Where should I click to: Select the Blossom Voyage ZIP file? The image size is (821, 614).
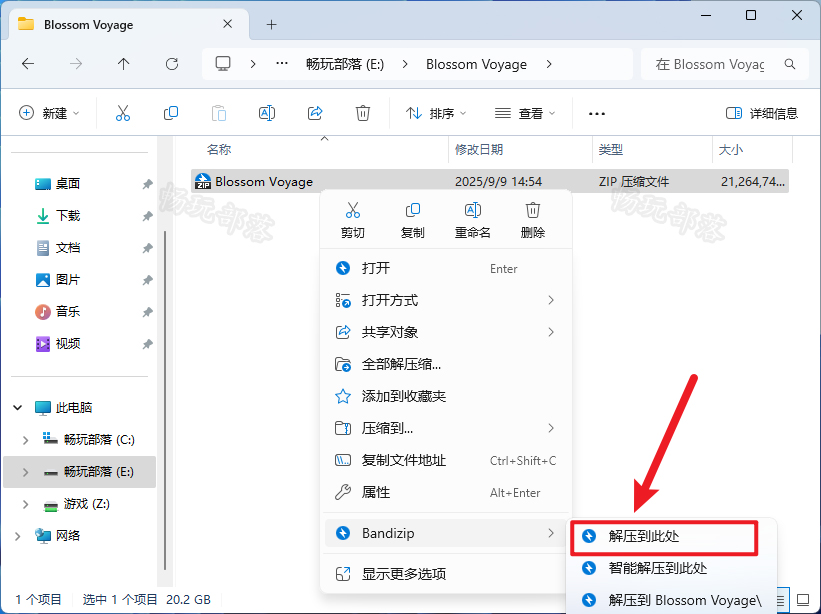pyautogui.click(x=490, y=182)
